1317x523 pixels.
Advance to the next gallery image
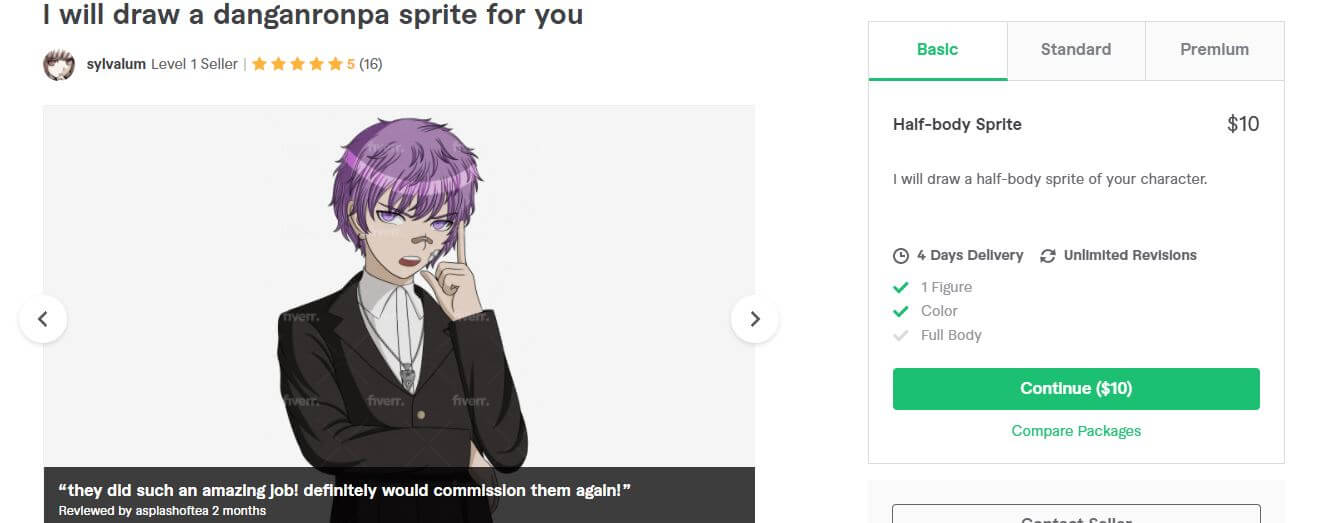(x=755, y=319)
